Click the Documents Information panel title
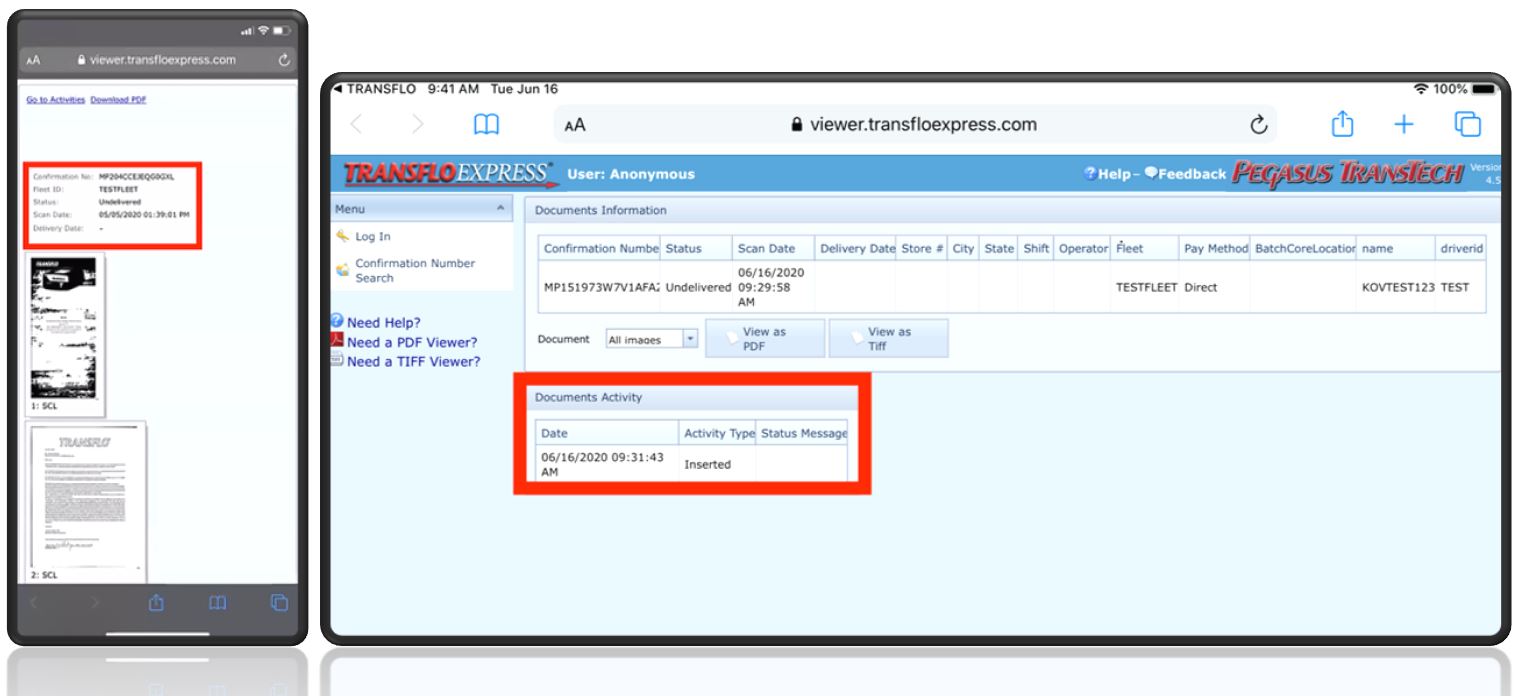The width and height of the screenshot is (1517, 696). (602, 210)
